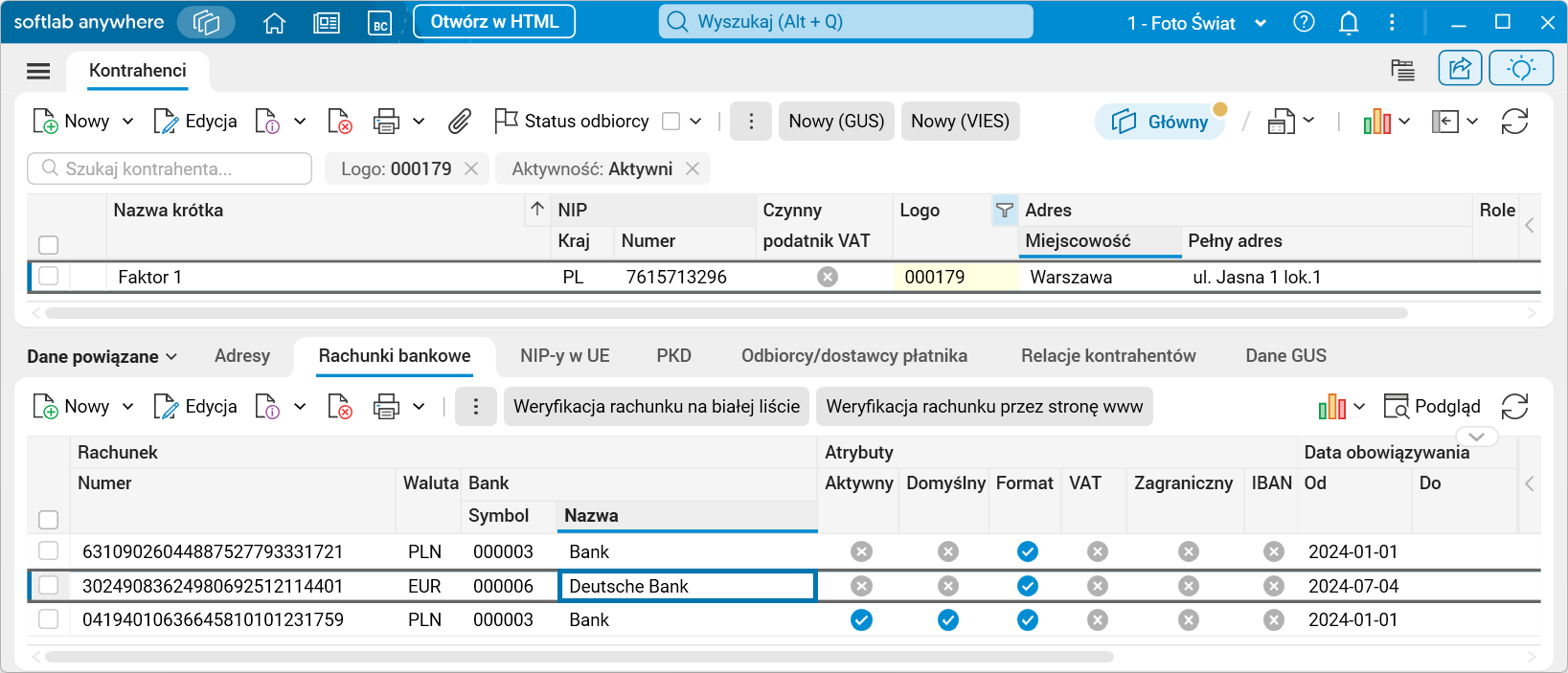
Task: Open the Dane GUS tab
Action: (1285, 356)
